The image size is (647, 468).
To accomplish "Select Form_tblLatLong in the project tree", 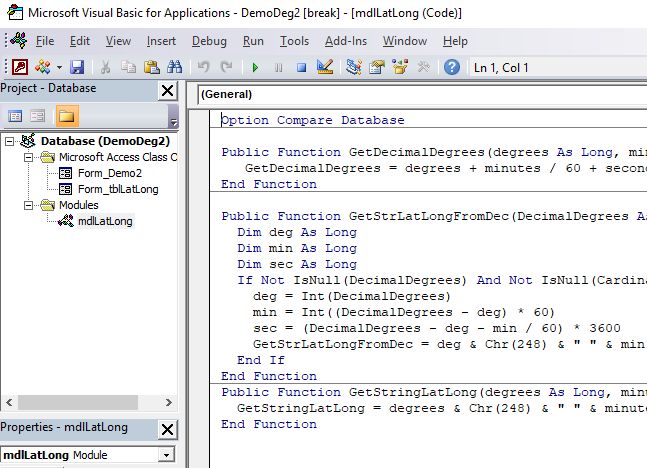I will (118, 189).
